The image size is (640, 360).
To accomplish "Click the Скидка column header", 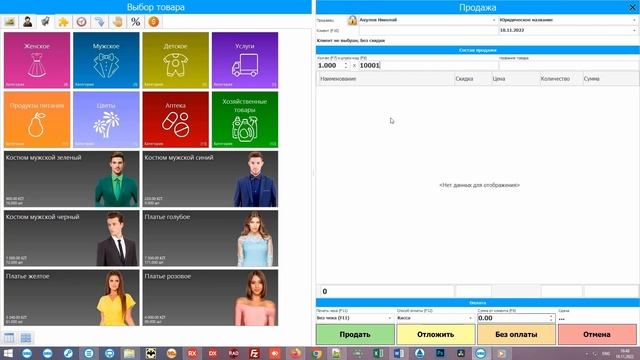I will 473,79.
